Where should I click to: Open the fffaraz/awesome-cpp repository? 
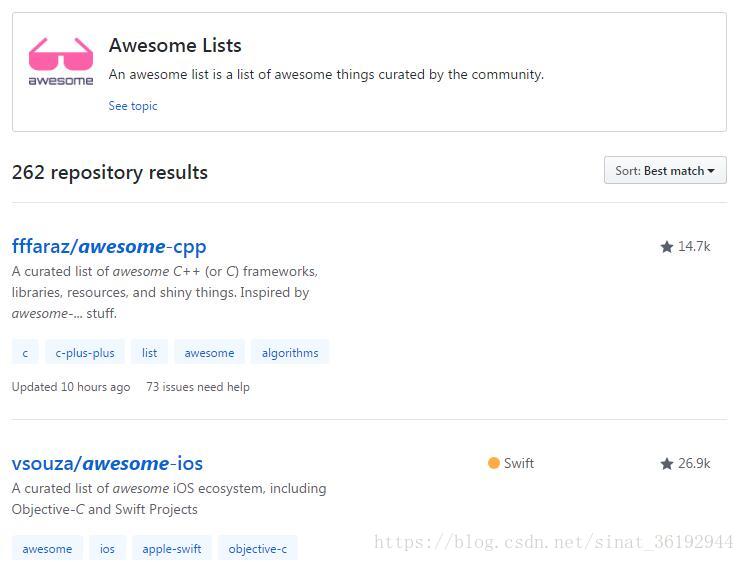point(109,246)
